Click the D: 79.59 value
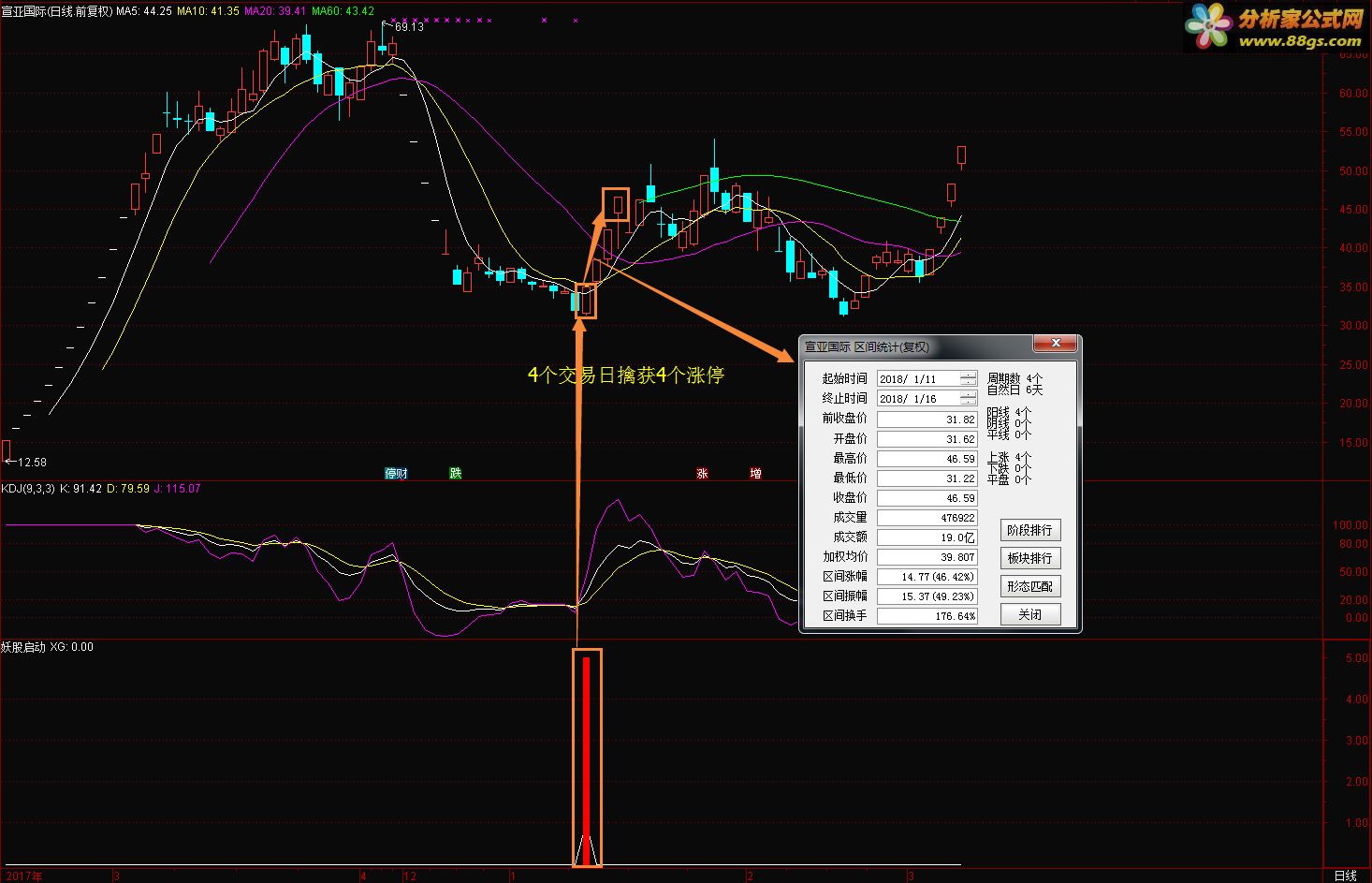1372x883 pixels. click(128, 489)
